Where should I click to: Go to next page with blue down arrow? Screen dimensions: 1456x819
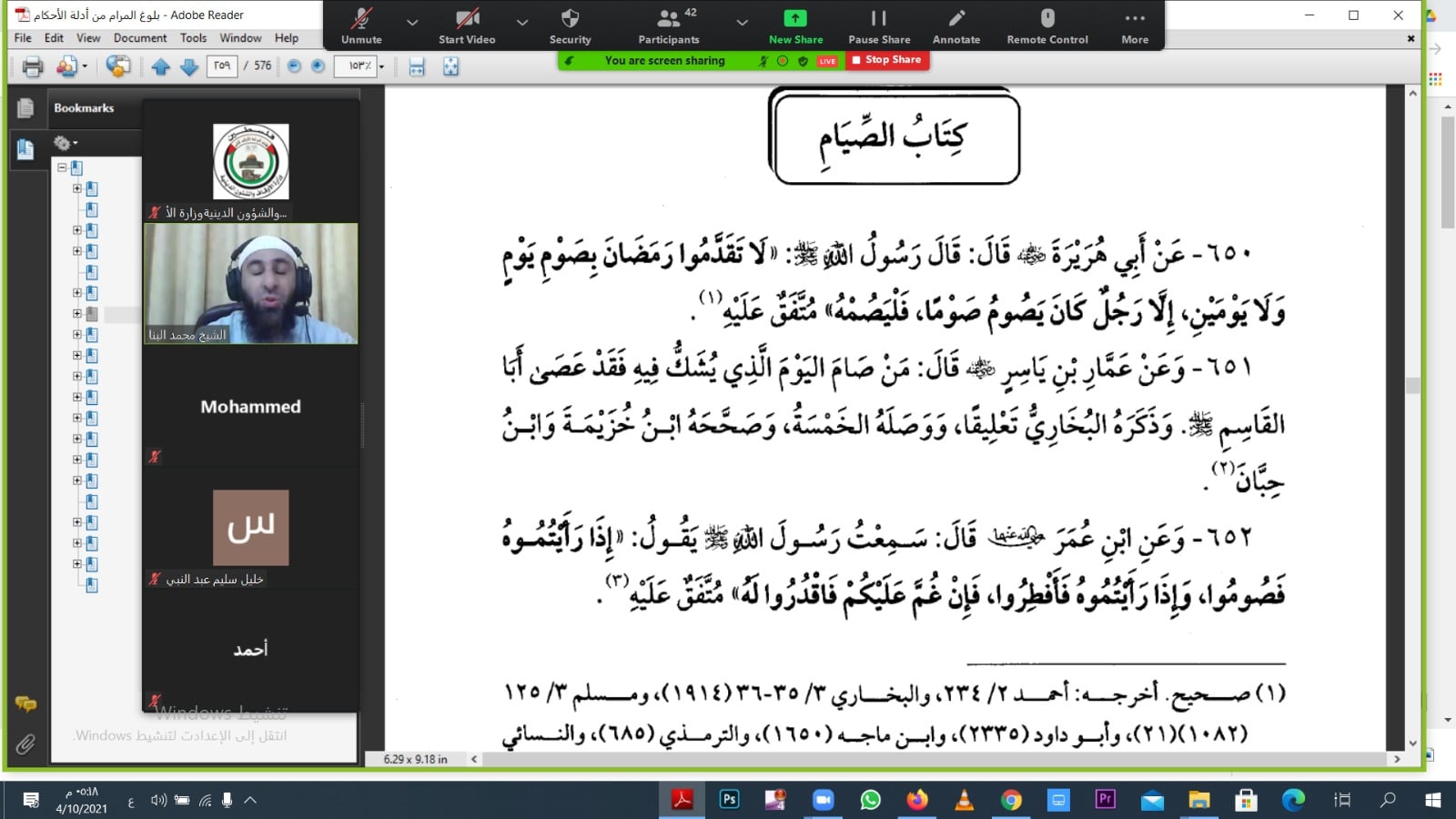pyautogui.click(x=189, y=66)
